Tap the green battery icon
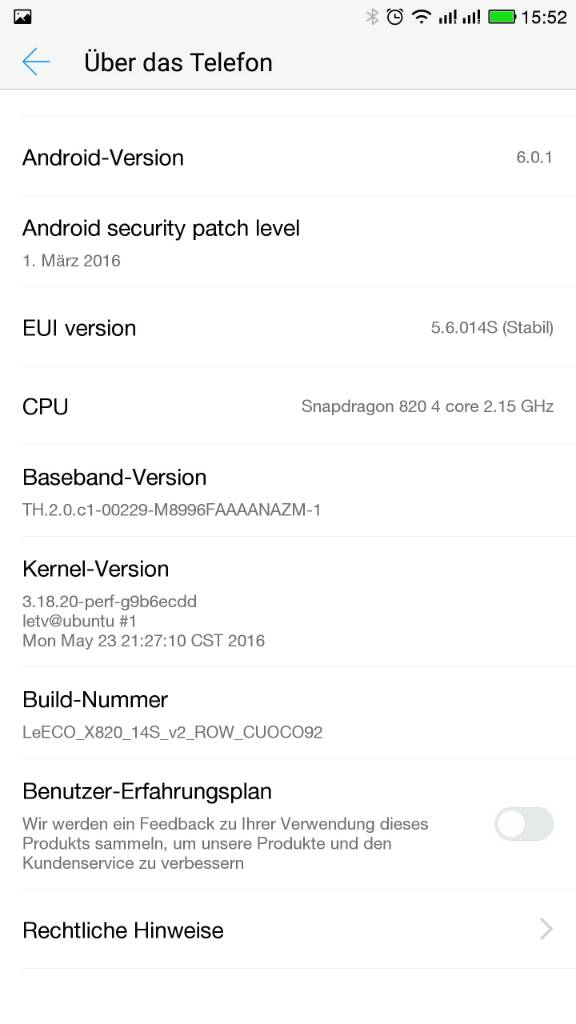Image resolution: width=576 pixels, height=1024 pixels. (x=502, y=16)
